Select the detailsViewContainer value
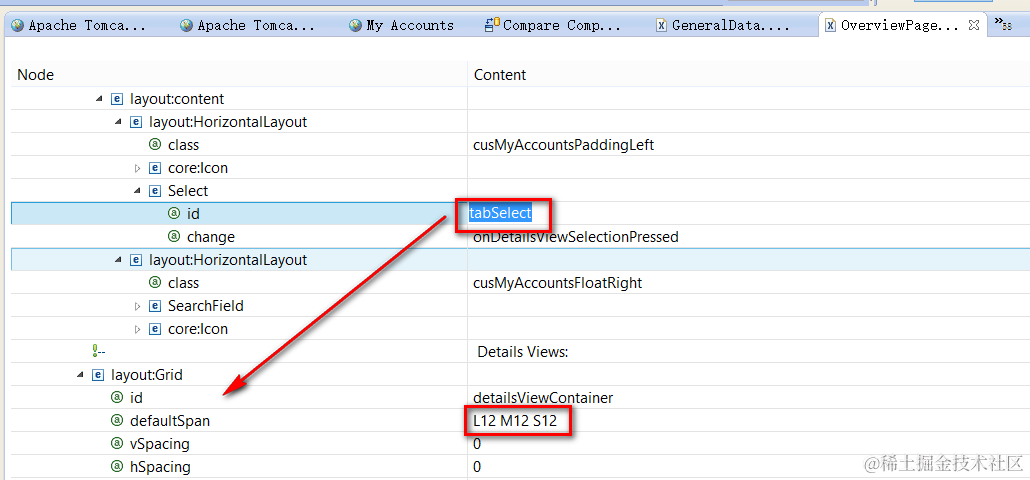 coord(543,398)
